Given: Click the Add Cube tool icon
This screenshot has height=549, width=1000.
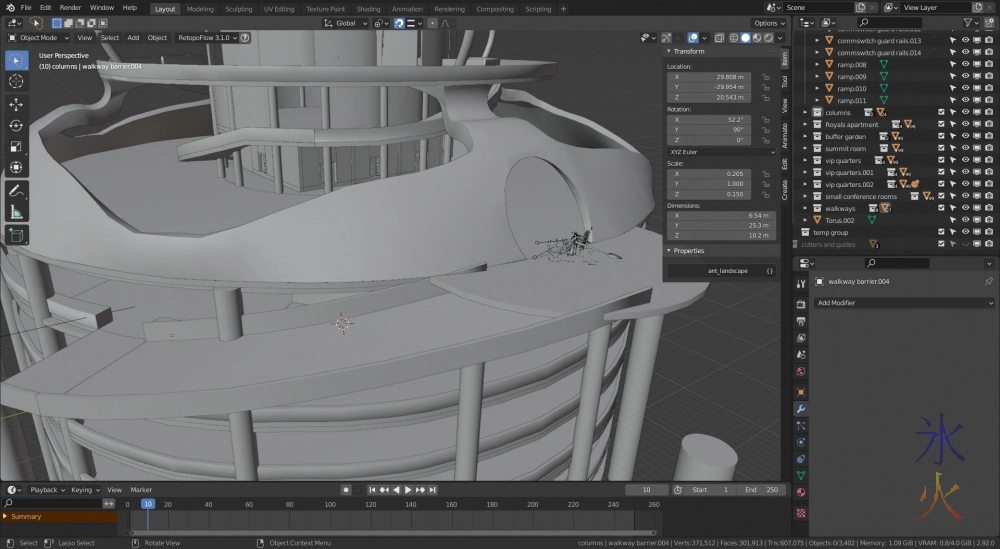Looking at the screenshot, I should click(x=16, y=235).
